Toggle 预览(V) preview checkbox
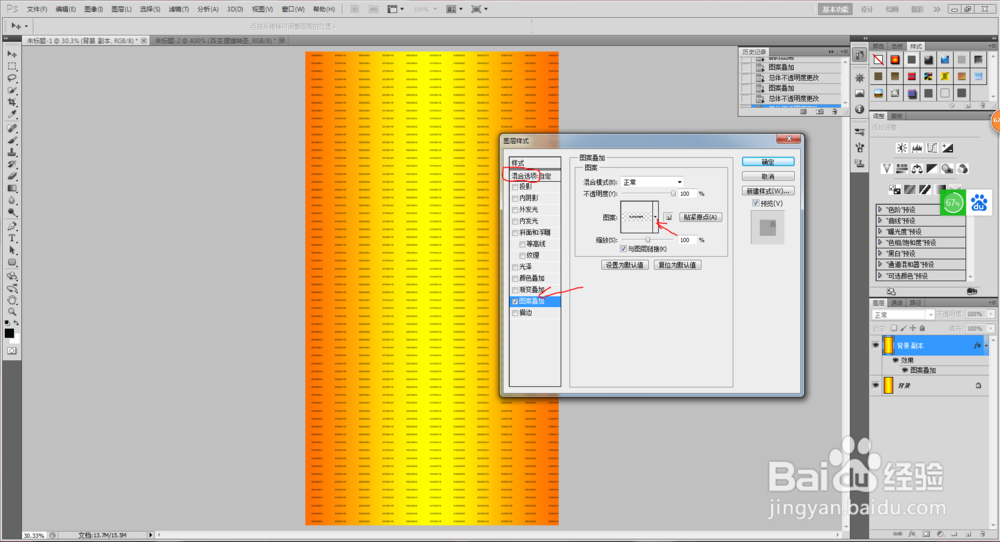 point(756,203)
